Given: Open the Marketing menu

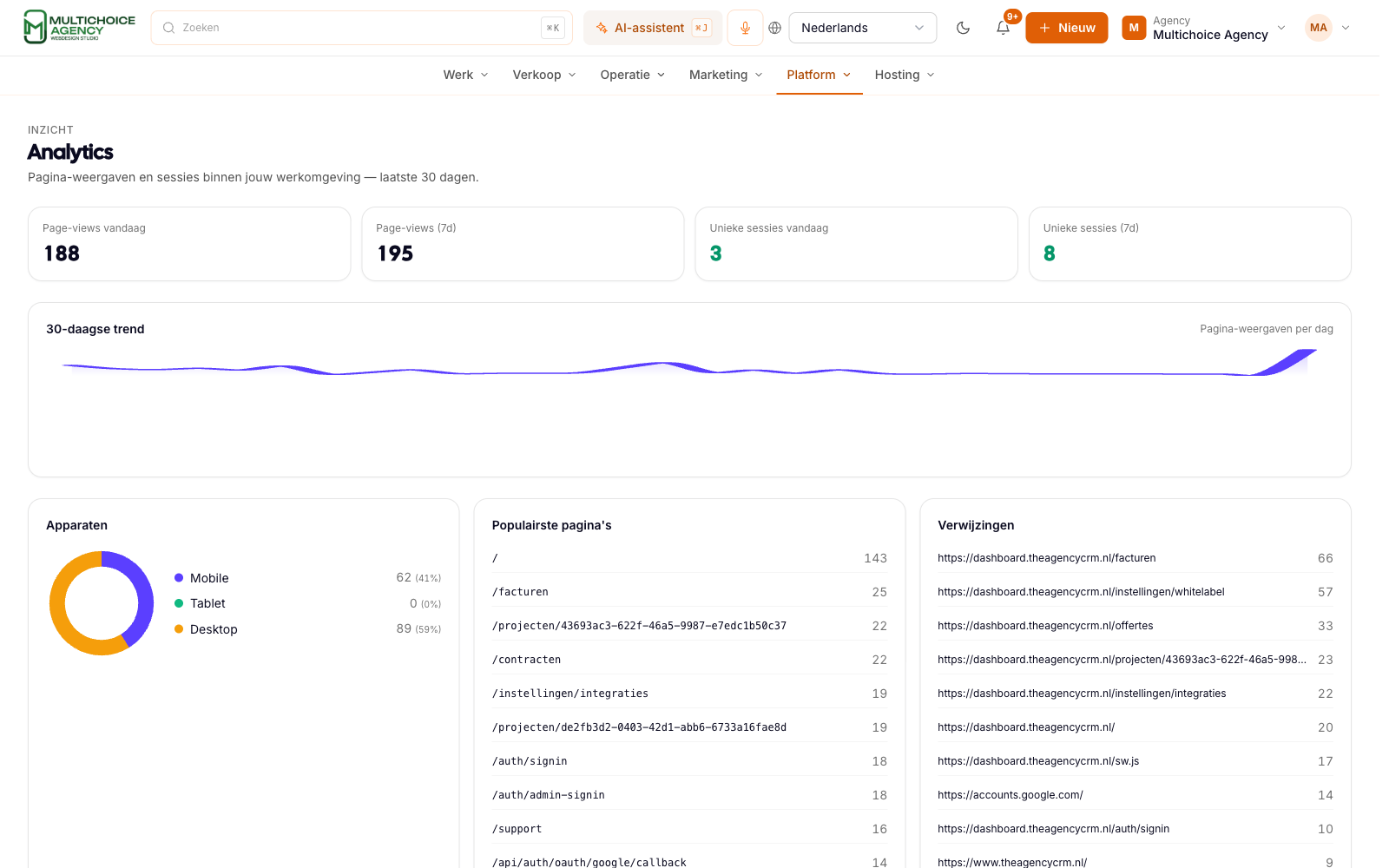Looking at the screenshot, I should (x=726, y=75).
